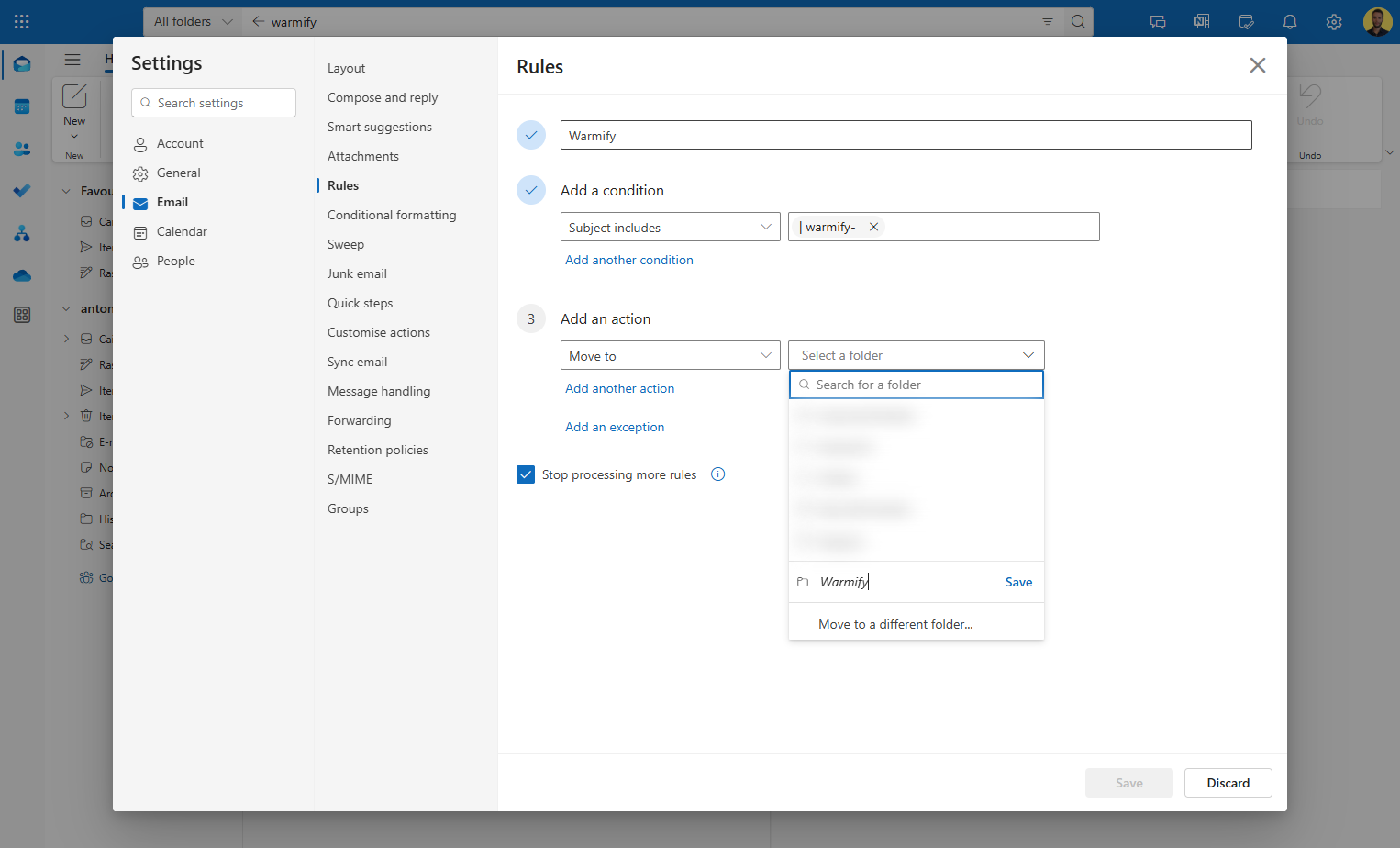1400x848 pixels.
Task: Click the Search settings field
Action: tap(214, 103)
